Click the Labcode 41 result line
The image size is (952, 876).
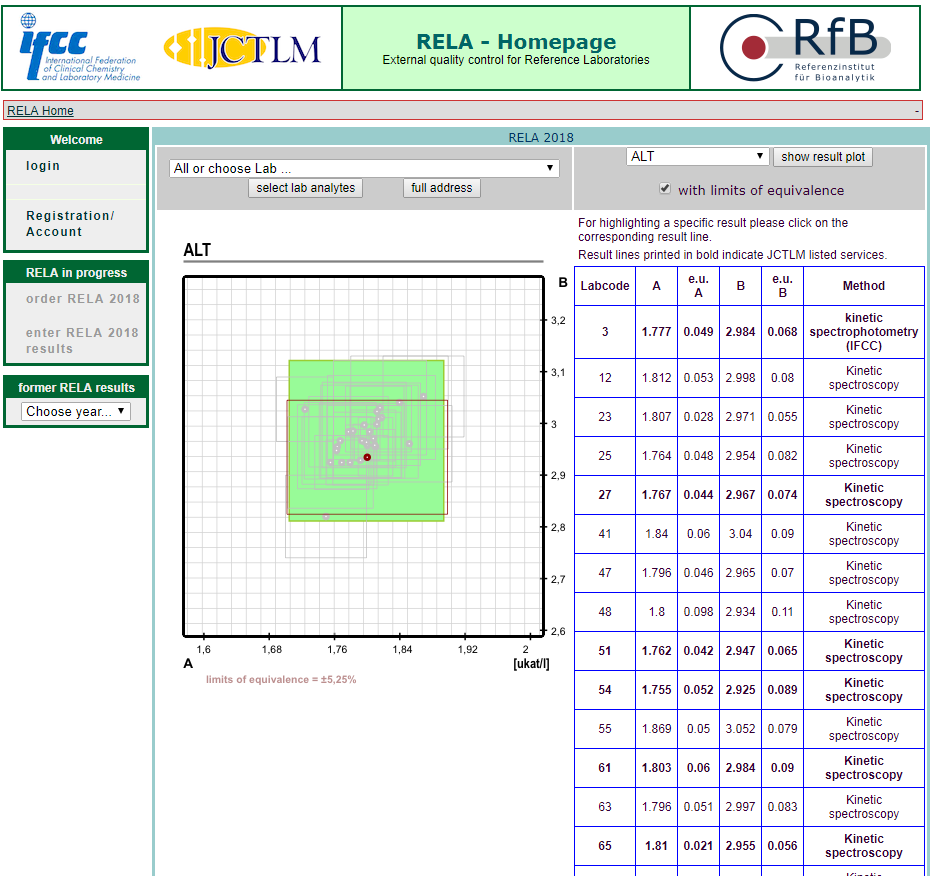tap(749, 534)
